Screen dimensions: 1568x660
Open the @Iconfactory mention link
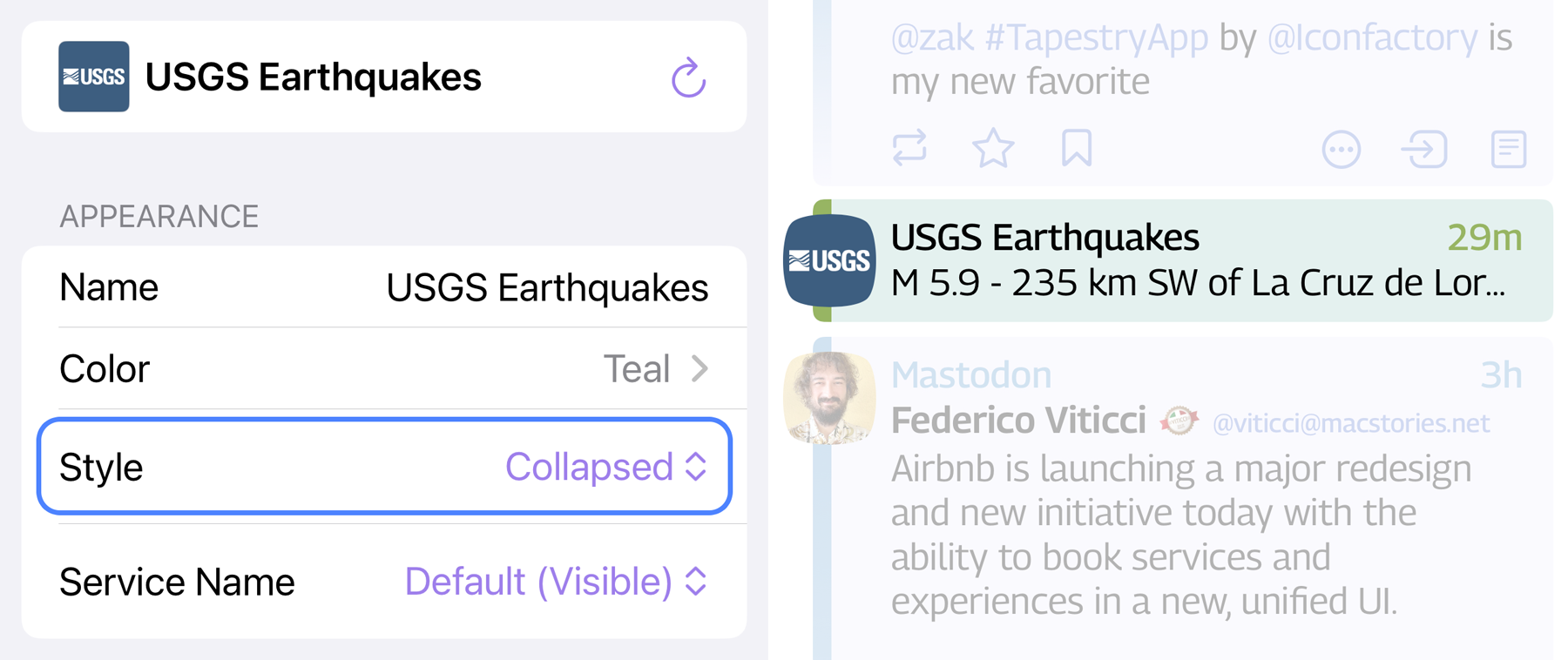1372,37
